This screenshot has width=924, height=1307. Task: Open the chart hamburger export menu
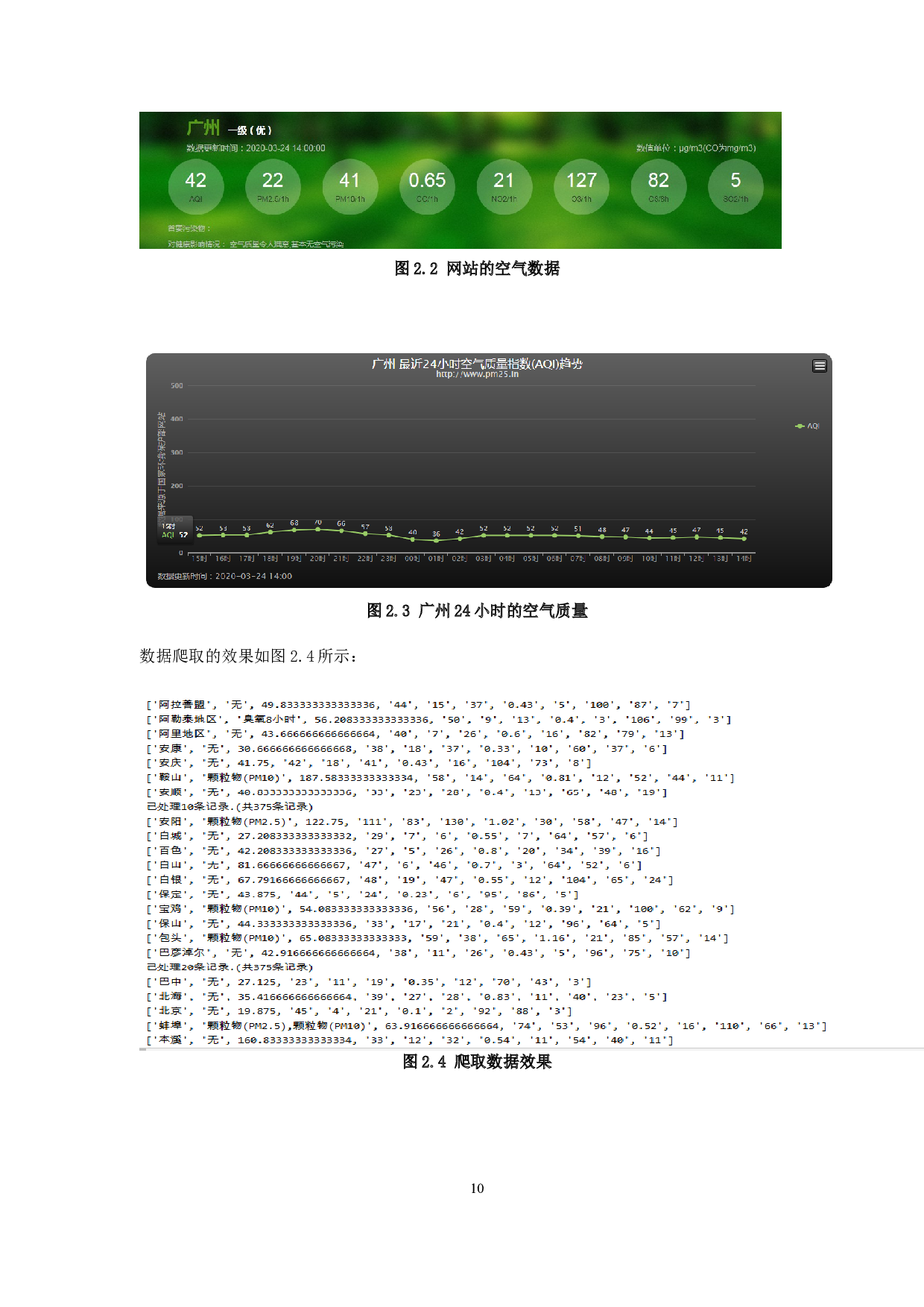coord(820,366)
